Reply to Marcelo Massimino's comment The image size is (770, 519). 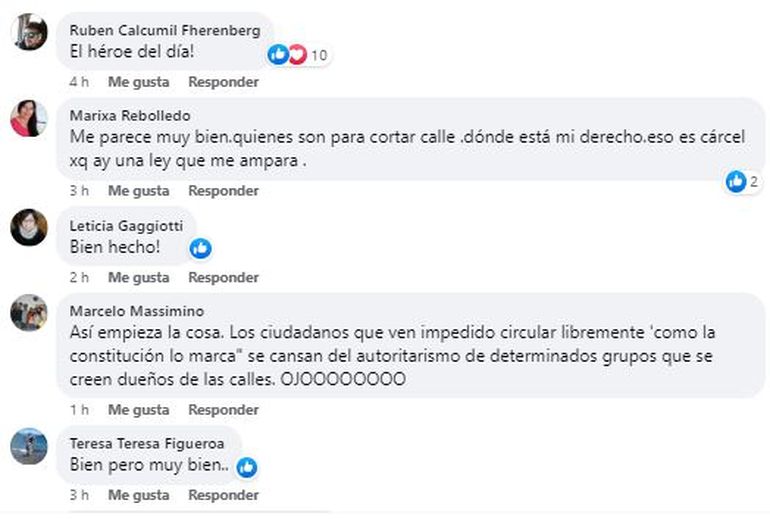(x=223, y=410)
